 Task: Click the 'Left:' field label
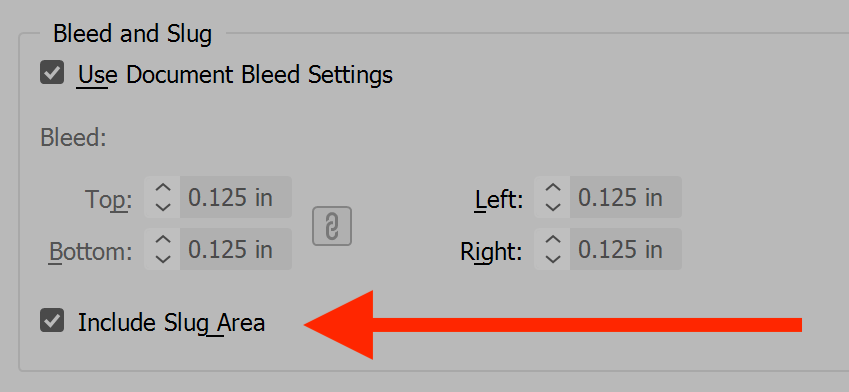499,200
